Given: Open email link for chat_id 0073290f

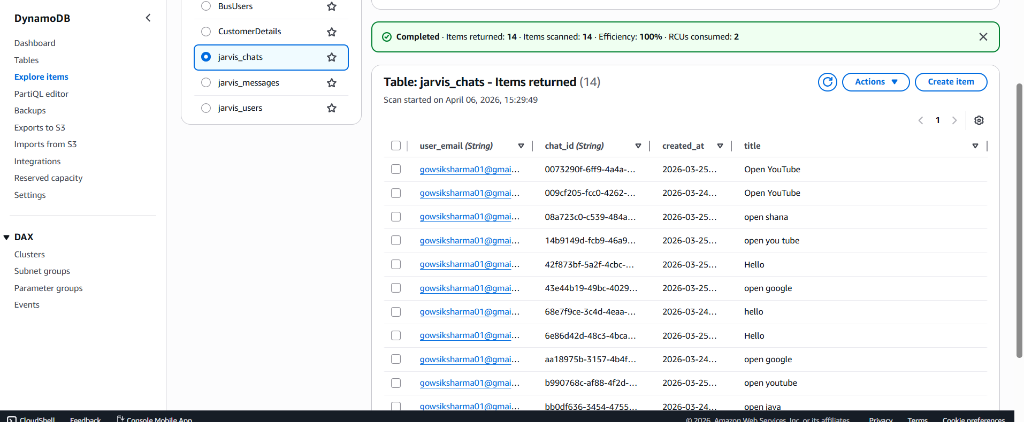Looking at the screenshot, I should (470, 169).
